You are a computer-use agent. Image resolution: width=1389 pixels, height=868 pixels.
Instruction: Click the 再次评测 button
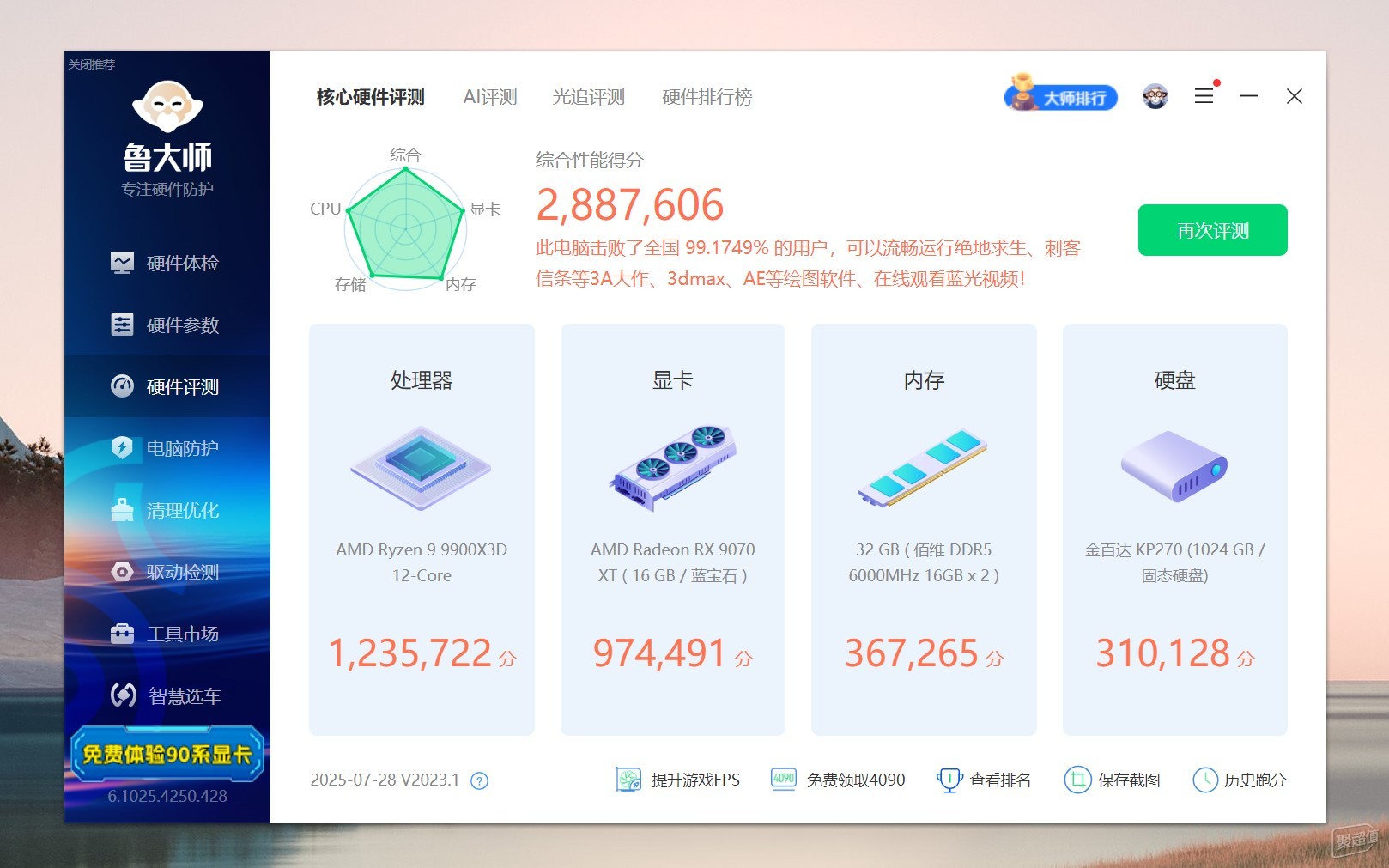click(1212, 230)
